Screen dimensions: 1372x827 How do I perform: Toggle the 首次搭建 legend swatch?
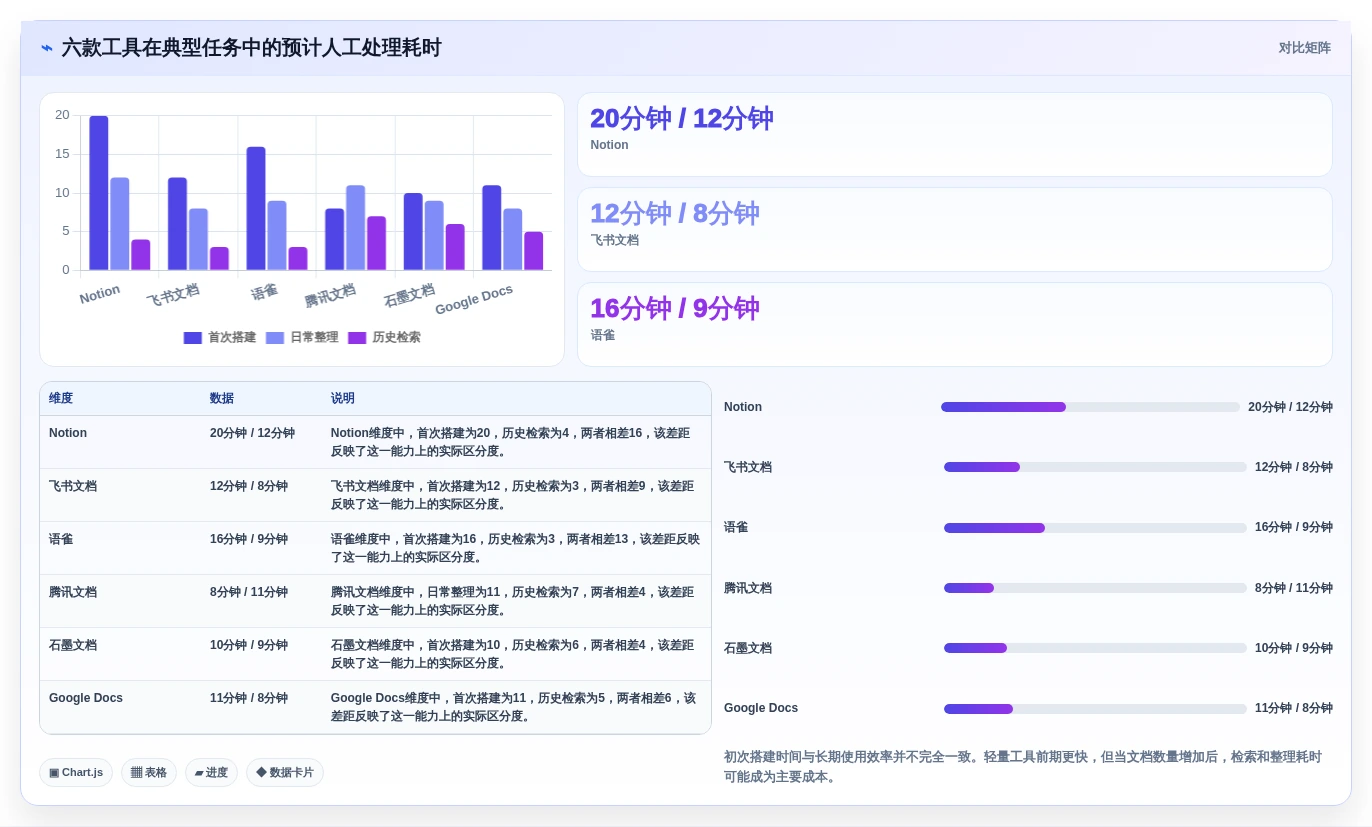click(193, 338)
